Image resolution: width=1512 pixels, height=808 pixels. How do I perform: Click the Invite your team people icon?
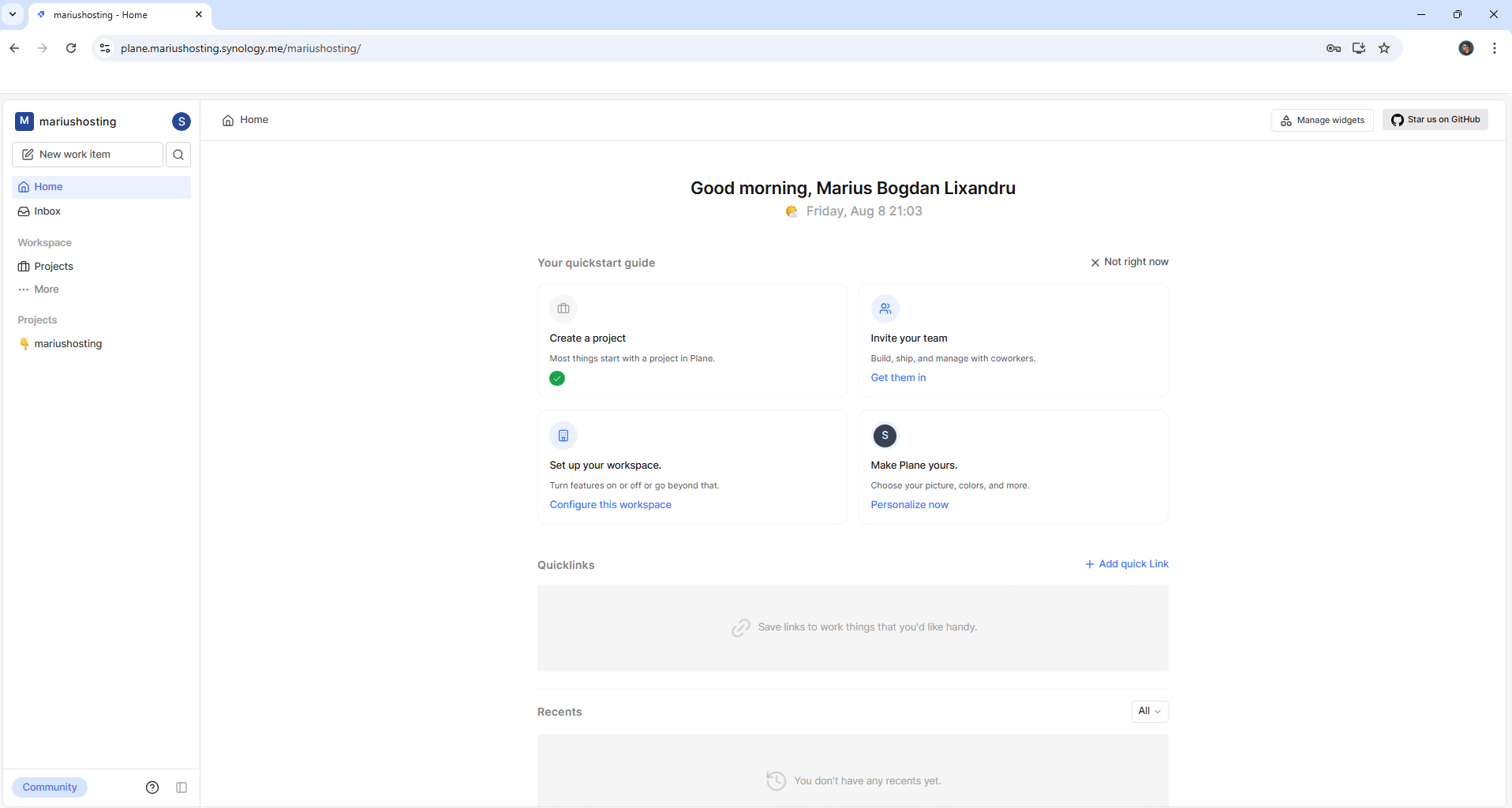point(885,309)
